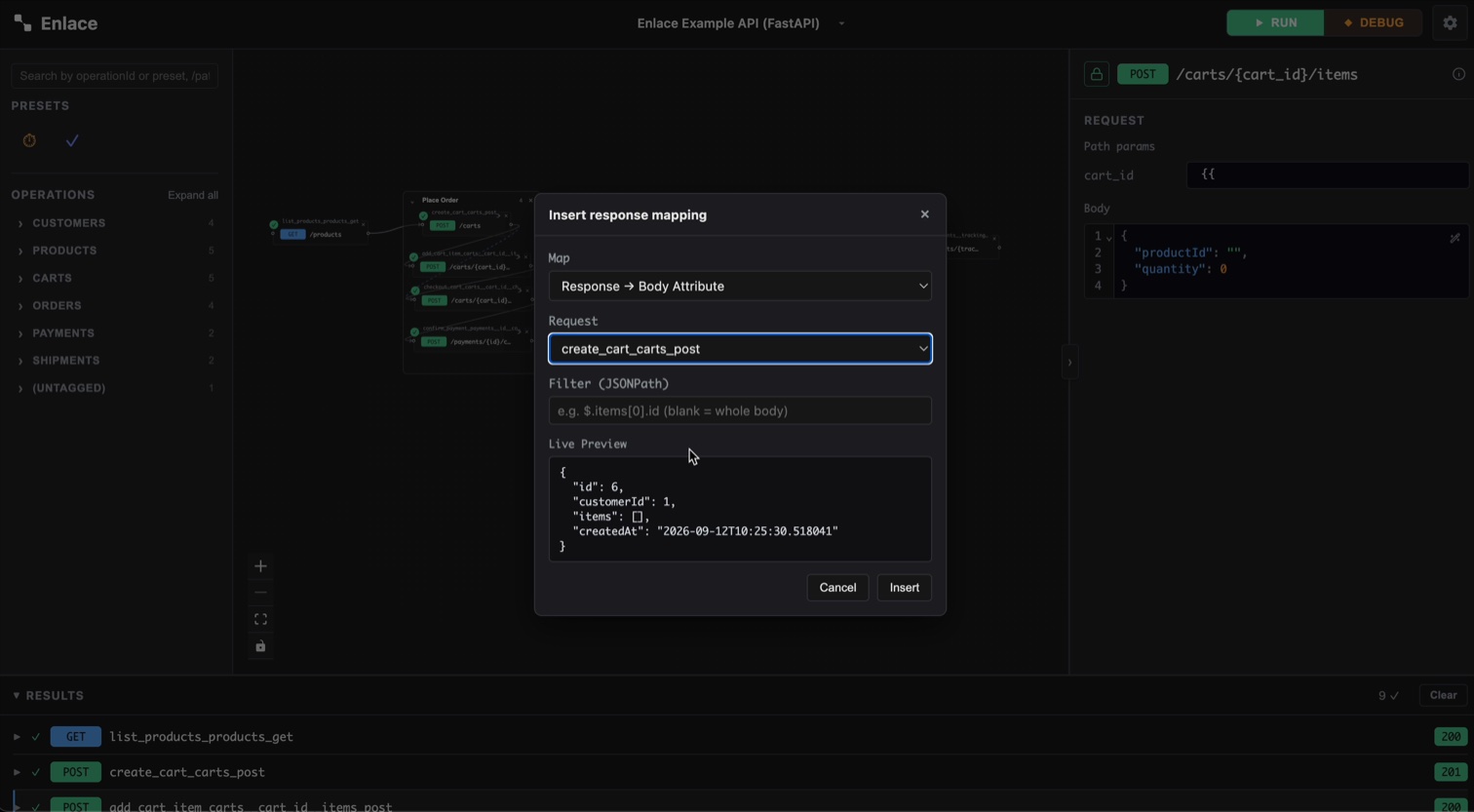Expand the create_cart_carts_post result row
Screen dimensions: 1474x812
[x=17, y=772]
